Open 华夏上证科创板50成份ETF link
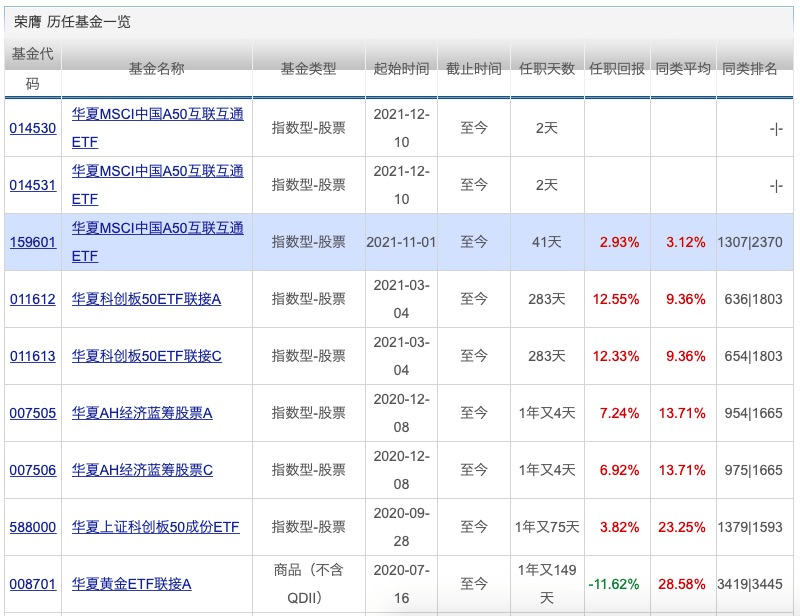Viewport: 800px width, 616px height. tap(155, 527)
